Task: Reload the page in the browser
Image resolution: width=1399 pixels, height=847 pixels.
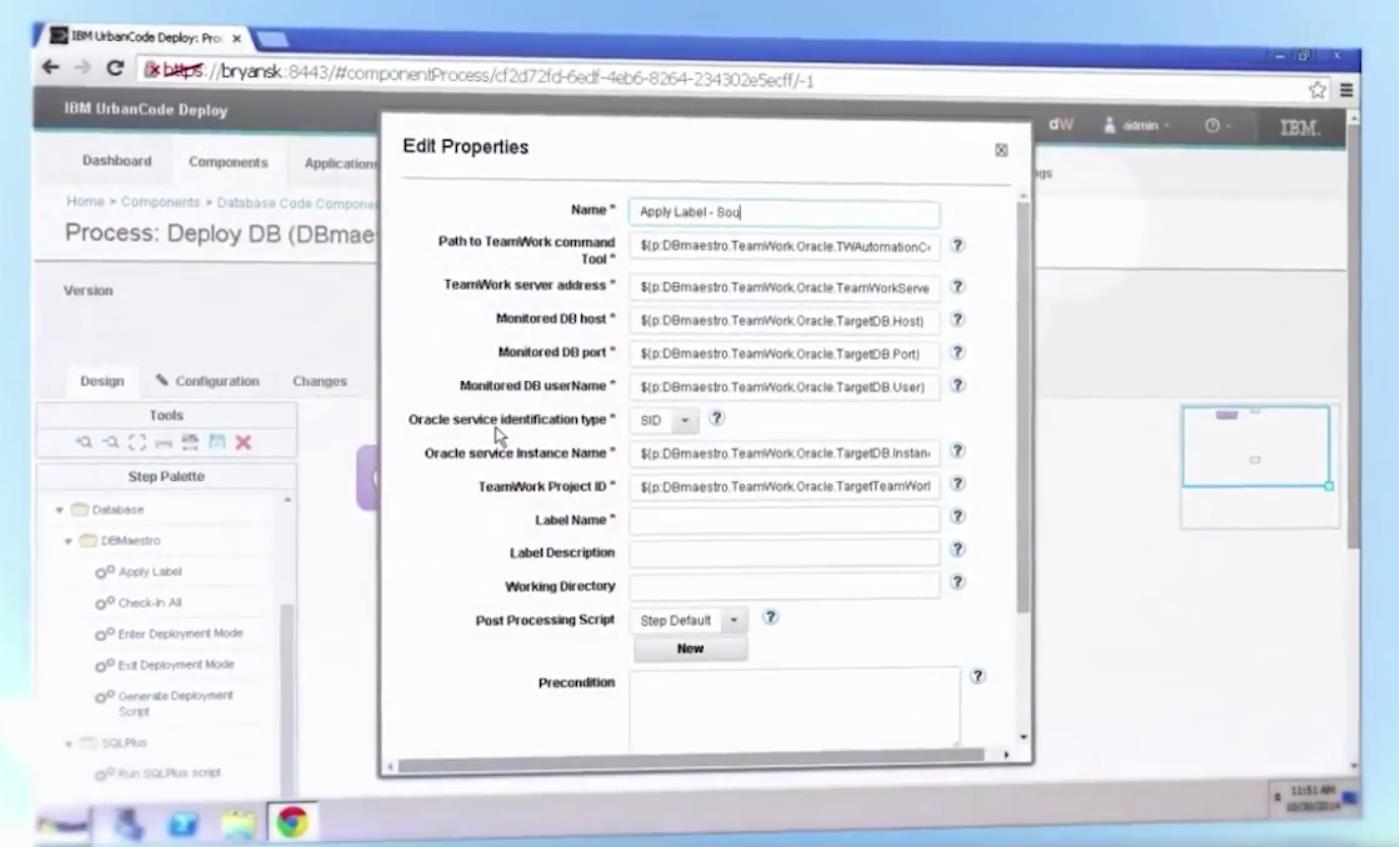Action: [x=114, y=68]
